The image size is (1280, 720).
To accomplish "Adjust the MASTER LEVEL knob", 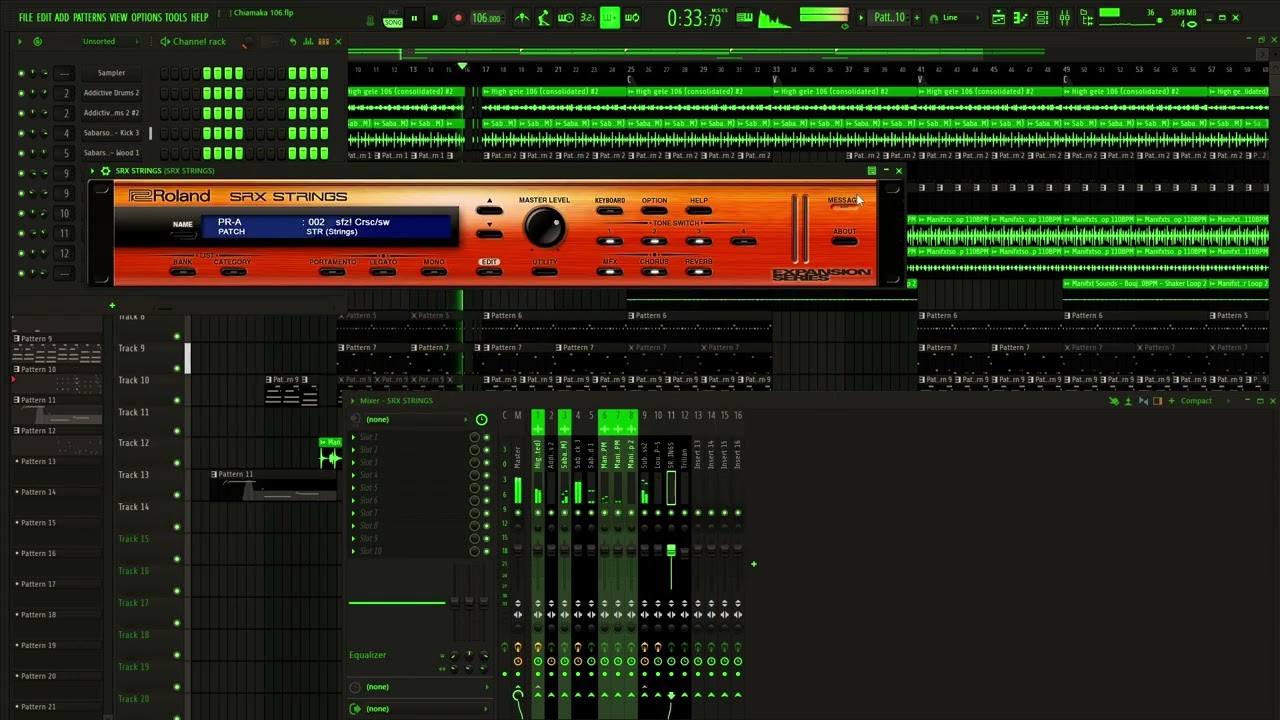I will coord(545,229).
